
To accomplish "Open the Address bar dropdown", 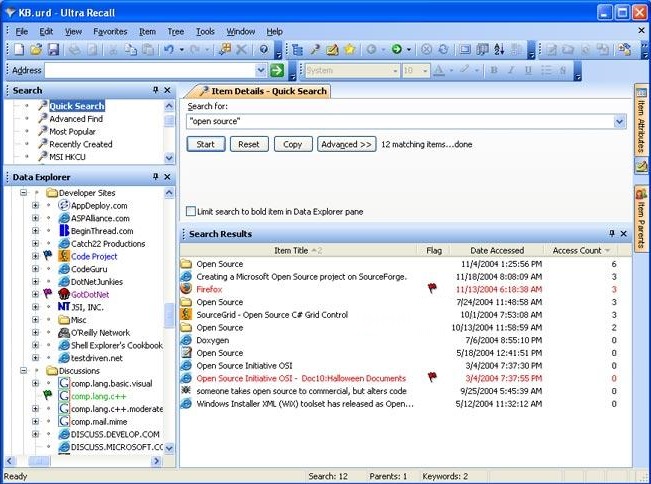I will coord(261,70).
